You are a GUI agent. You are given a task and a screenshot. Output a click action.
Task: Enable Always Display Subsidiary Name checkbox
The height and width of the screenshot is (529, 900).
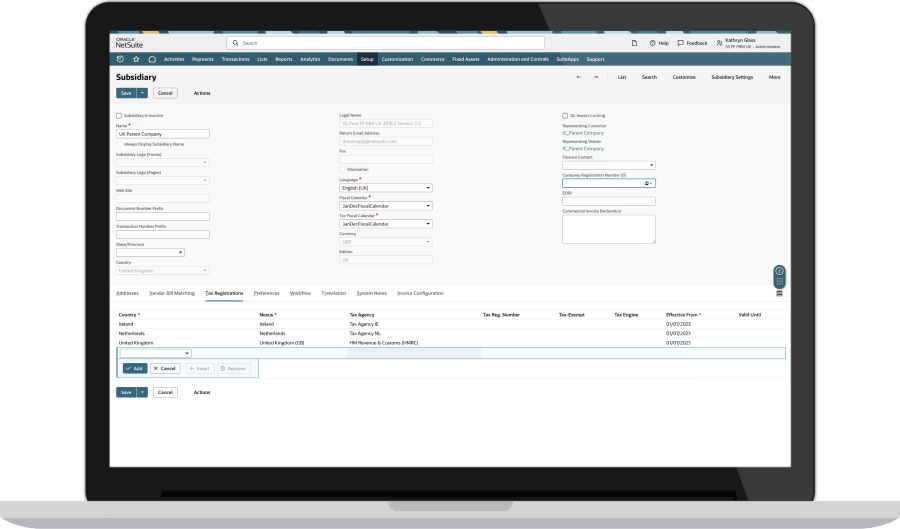click(123, 143)
